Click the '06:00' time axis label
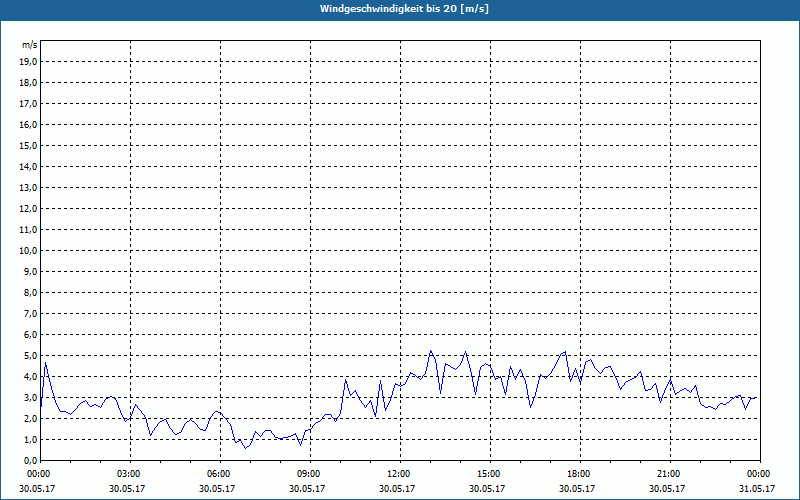Viewport: 800px width, 500px height. [220, 474]
